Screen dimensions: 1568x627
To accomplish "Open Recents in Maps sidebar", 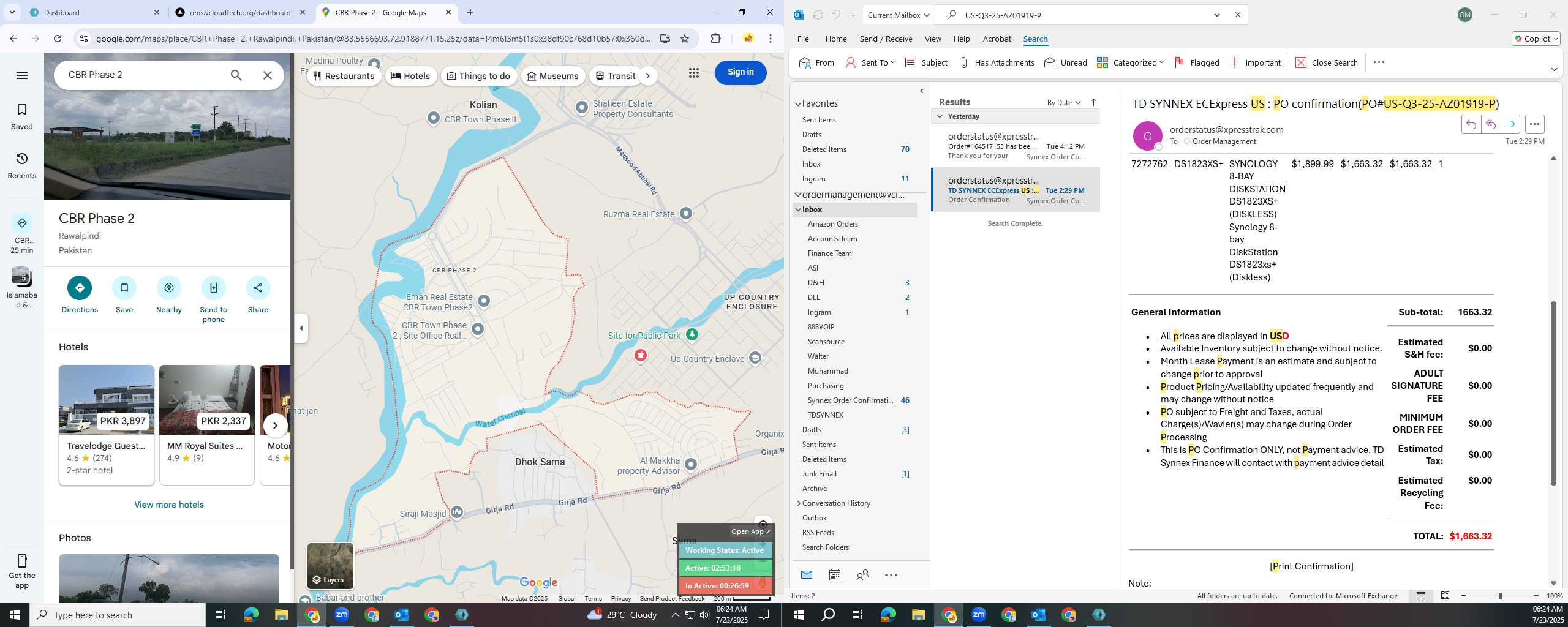I will tap(22, 165).
